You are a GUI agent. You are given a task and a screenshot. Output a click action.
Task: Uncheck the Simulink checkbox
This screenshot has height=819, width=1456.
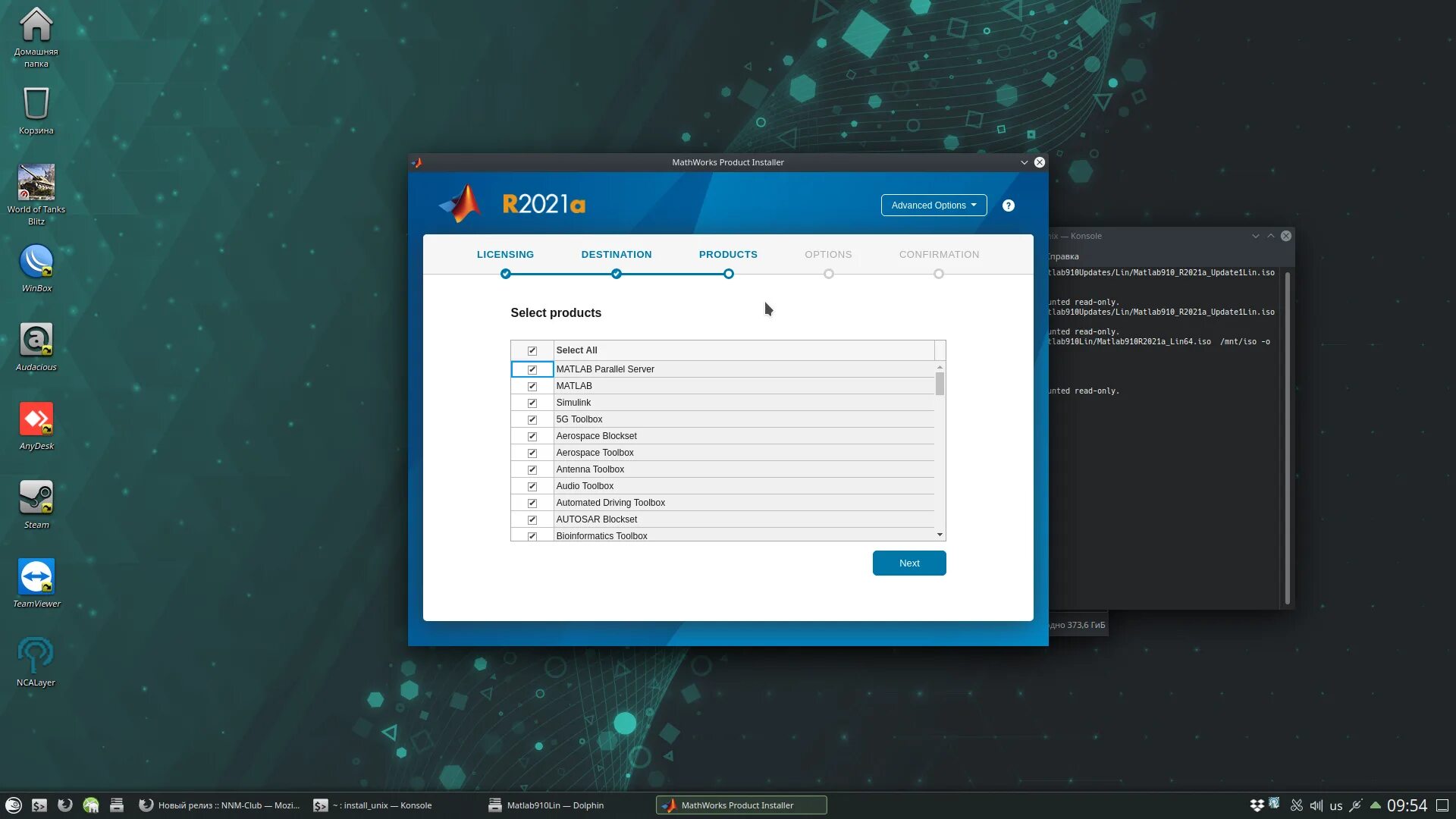point(532,403)
